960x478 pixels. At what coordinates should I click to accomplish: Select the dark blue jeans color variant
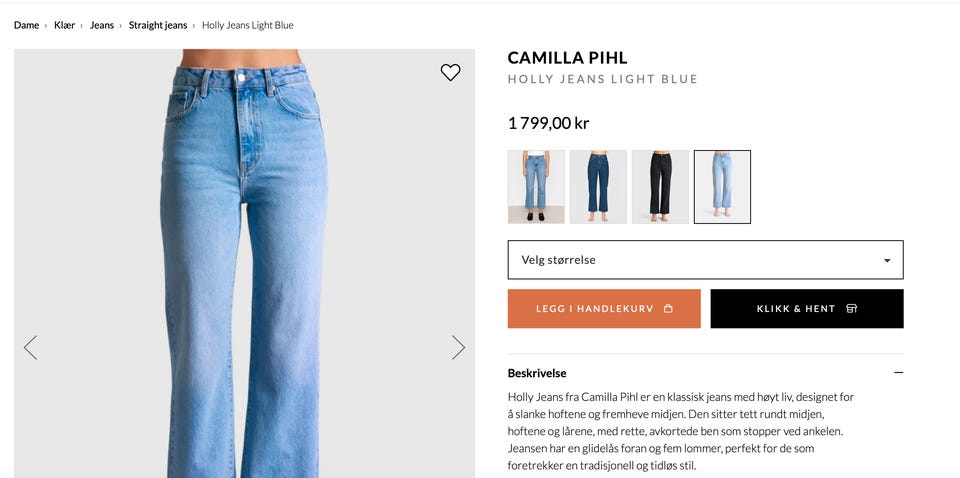pos(598,187)
